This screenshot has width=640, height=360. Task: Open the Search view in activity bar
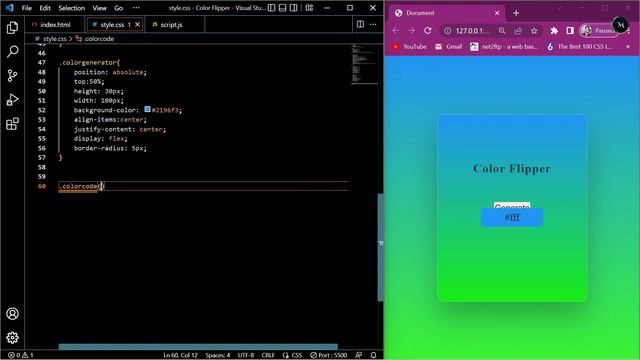[12, 52]
